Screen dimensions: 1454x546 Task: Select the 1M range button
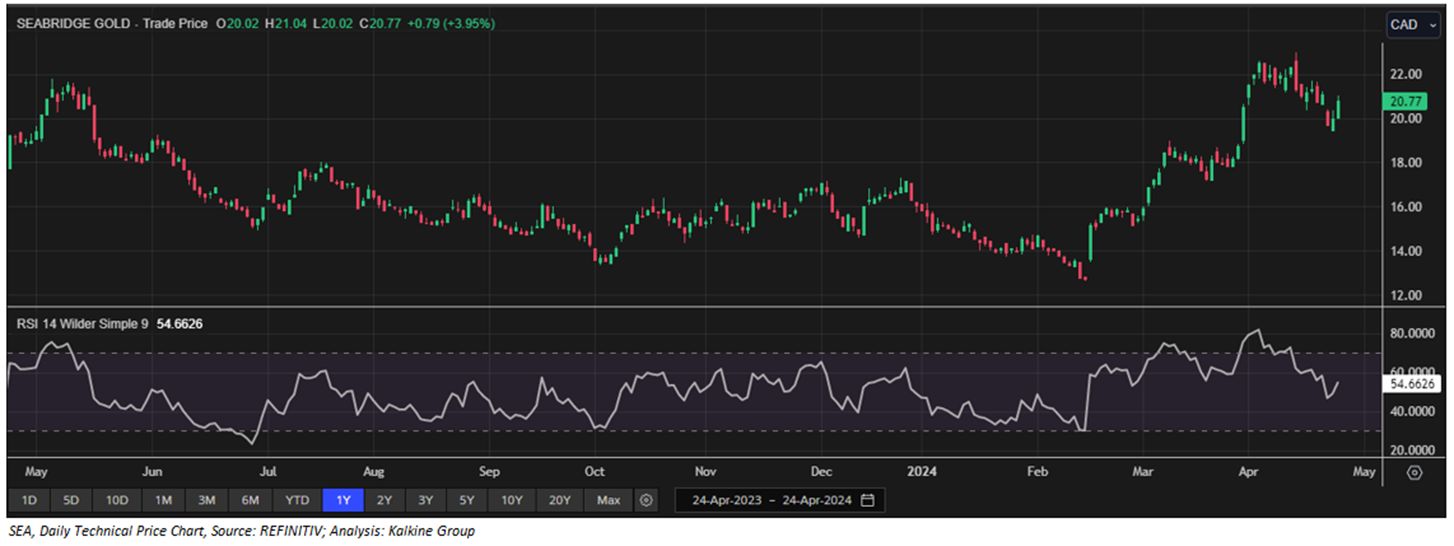[x=162, y=500]
